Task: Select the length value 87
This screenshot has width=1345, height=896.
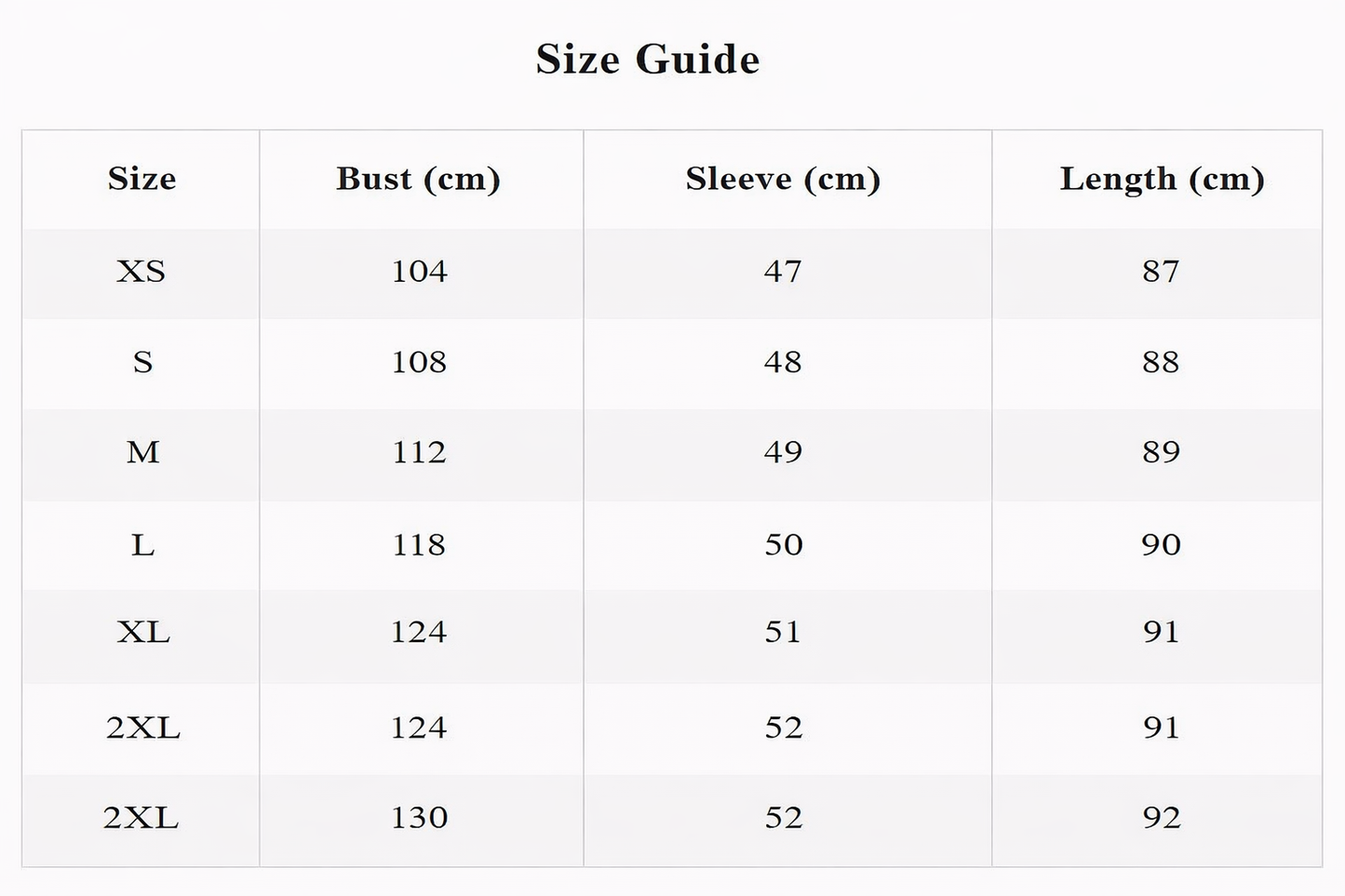Action: (x=1161, y=272)
